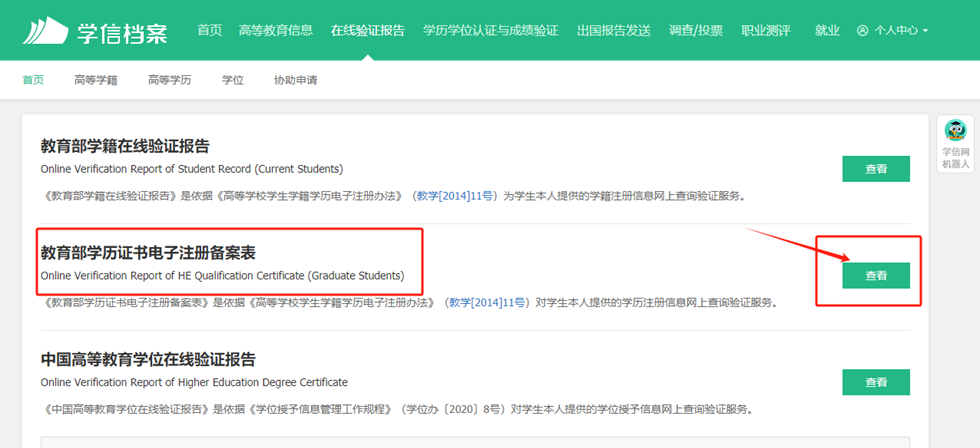
Task: Open 高等教育信息 menu item
Action: 276,30
